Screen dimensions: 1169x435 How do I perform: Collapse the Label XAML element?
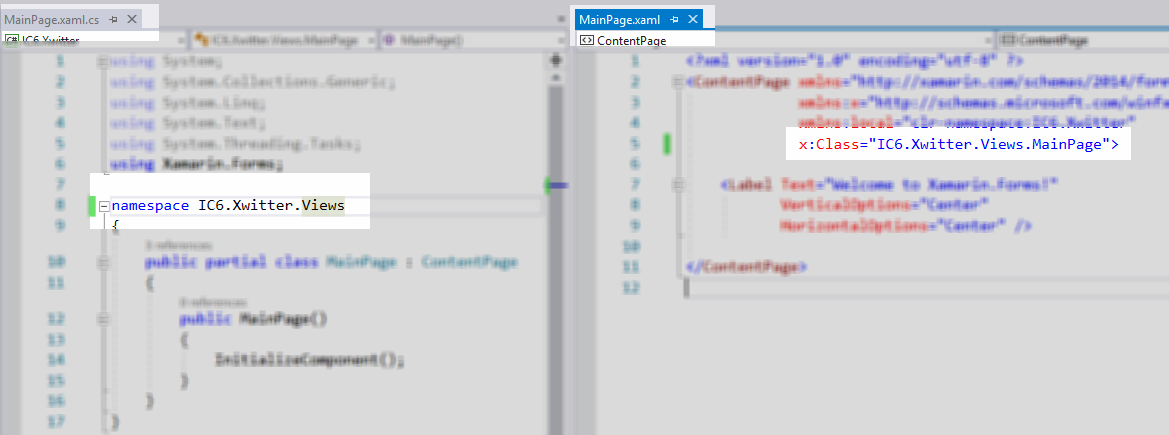click(680, 185)
